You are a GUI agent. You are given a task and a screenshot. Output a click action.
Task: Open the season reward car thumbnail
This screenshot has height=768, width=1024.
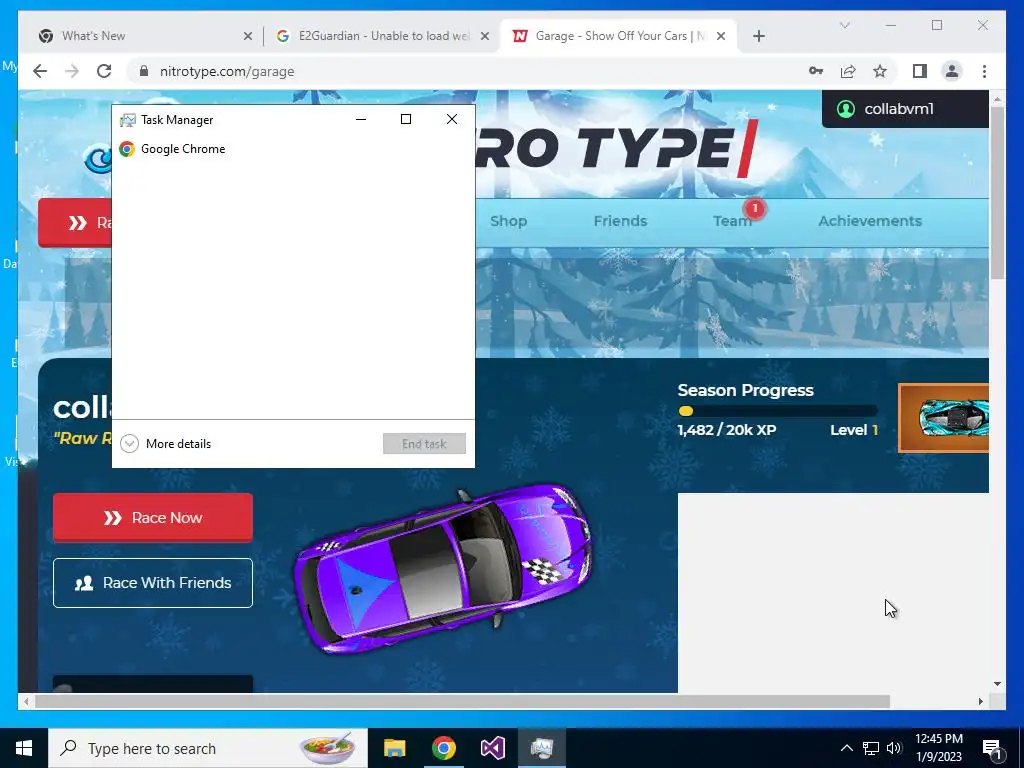944,418
